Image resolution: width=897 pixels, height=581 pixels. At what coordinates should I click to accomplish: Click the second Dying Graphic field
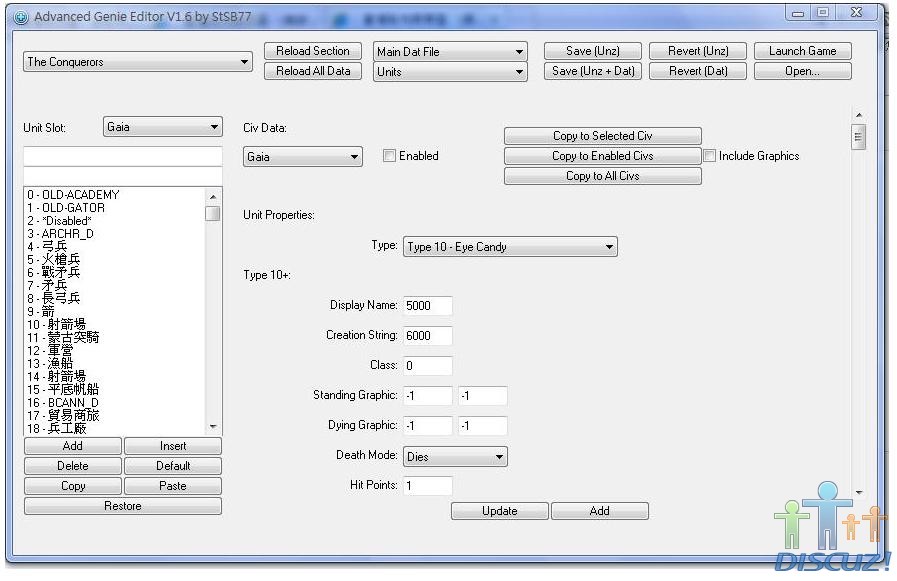coord(482,426)
